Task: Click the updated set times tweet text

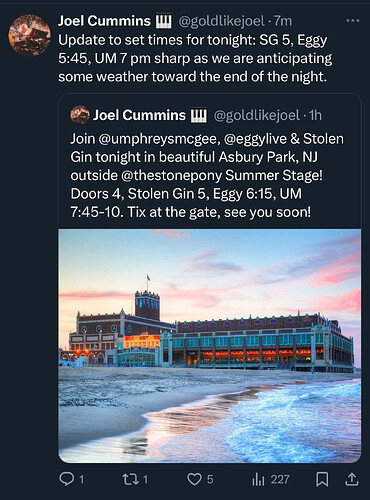Action: (195, 58)
